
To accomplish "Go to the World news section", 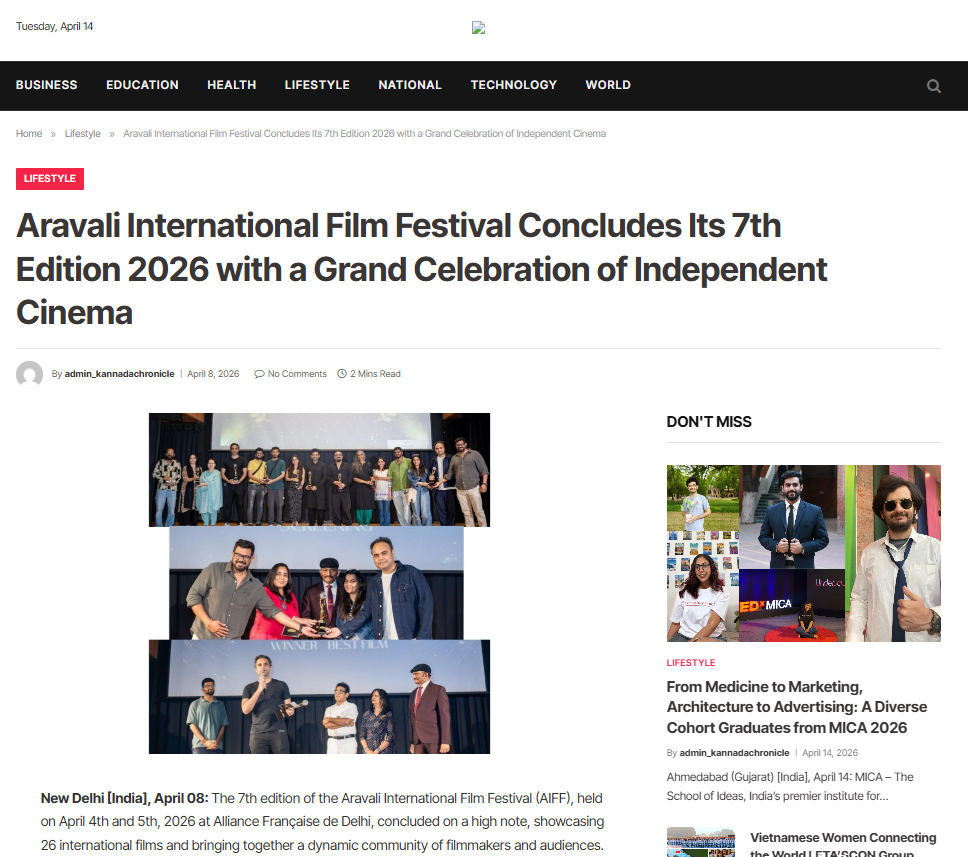I will 607,85.
